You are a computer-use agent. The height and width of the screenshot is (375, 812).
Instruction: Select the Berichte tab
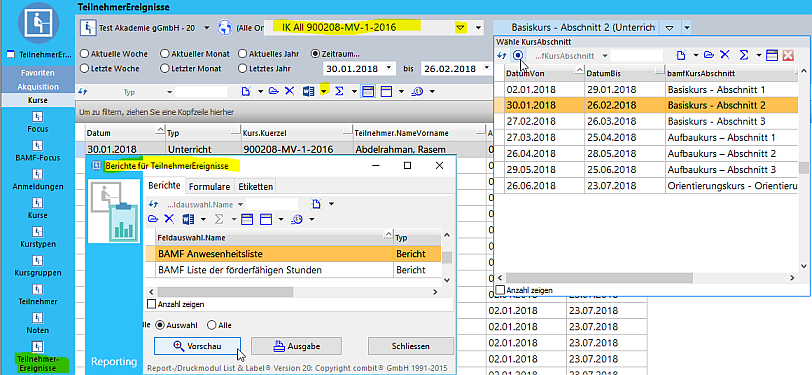165,185
